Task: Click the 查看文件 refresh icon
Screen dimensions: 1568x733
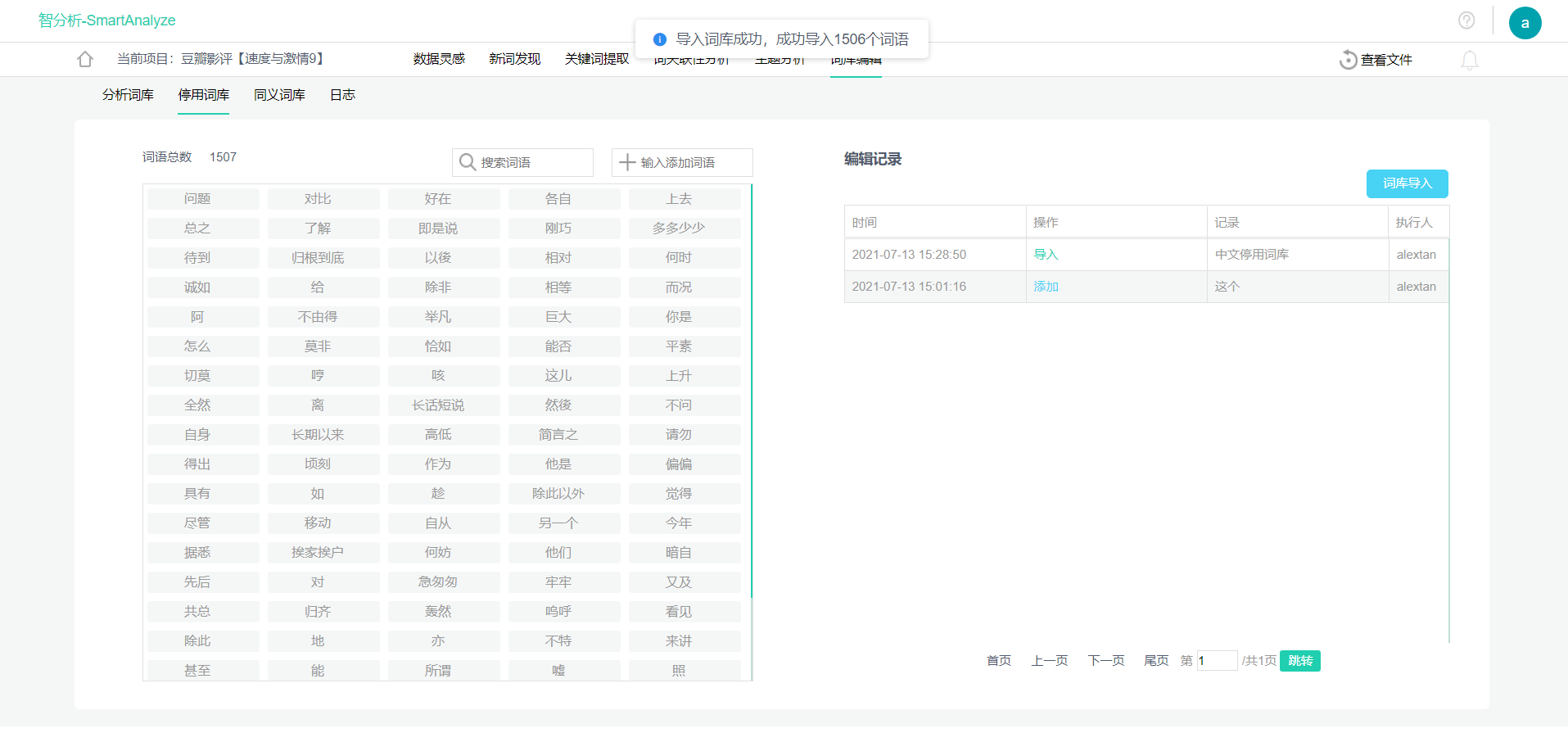Action: [x=1348, y=60]
